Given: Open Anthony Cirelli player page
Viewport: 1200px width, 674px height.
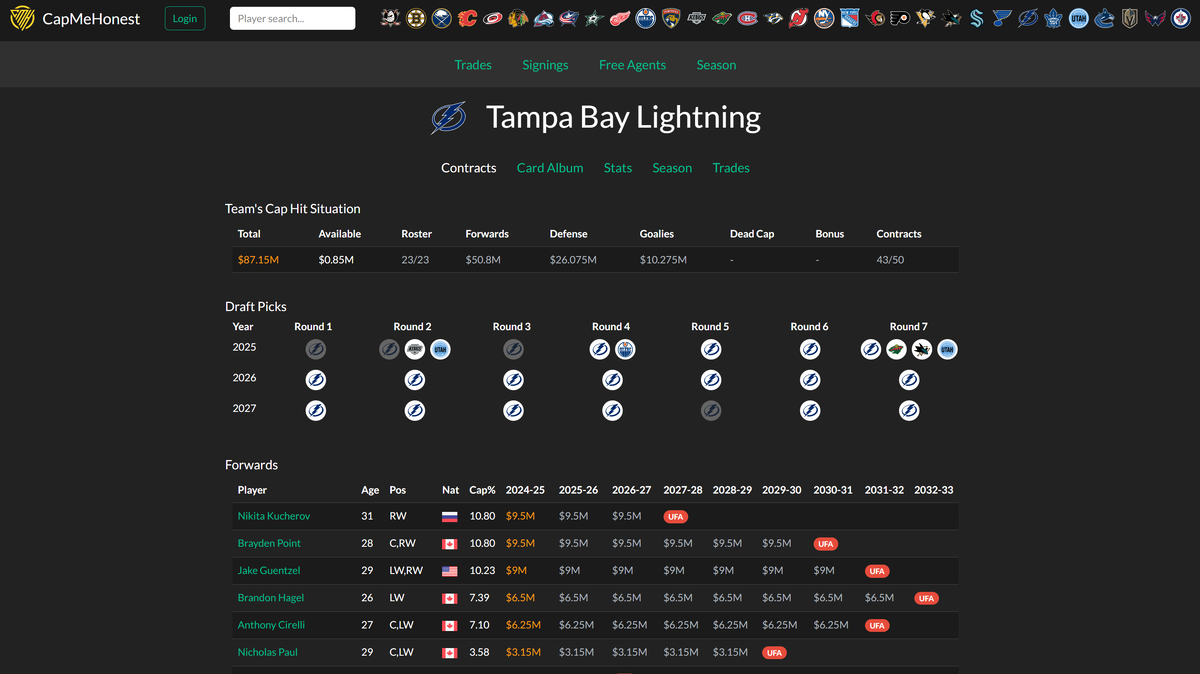Looking at the screenshot, I should 271,625.
